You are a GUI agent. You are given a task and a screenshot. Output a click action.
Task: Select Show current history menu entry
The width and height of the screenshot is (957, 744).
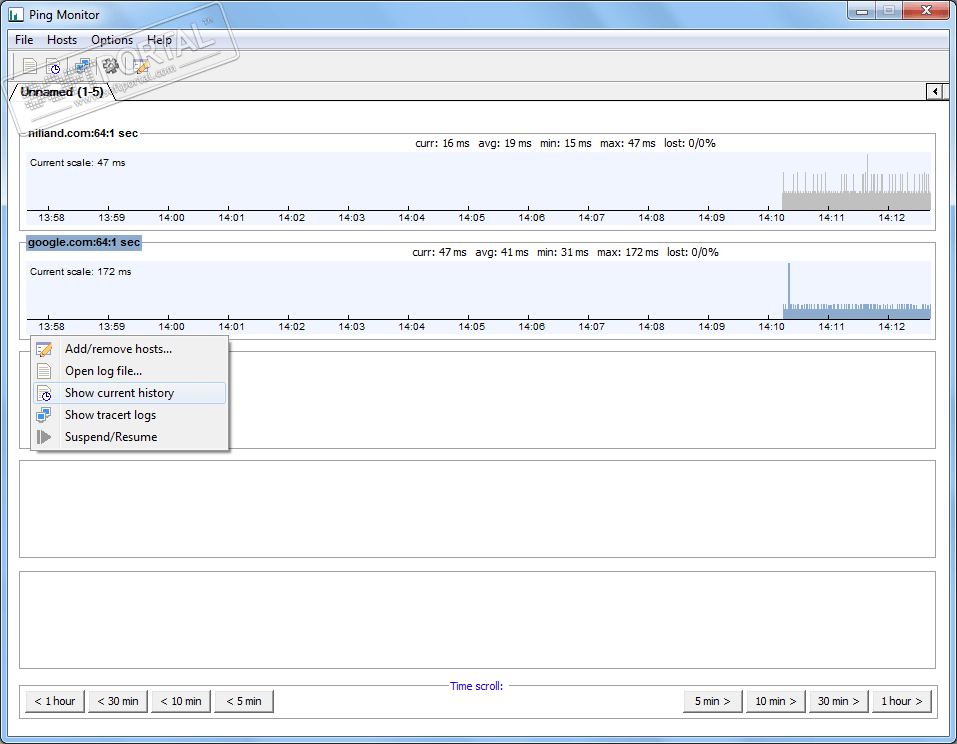(129, 393)
